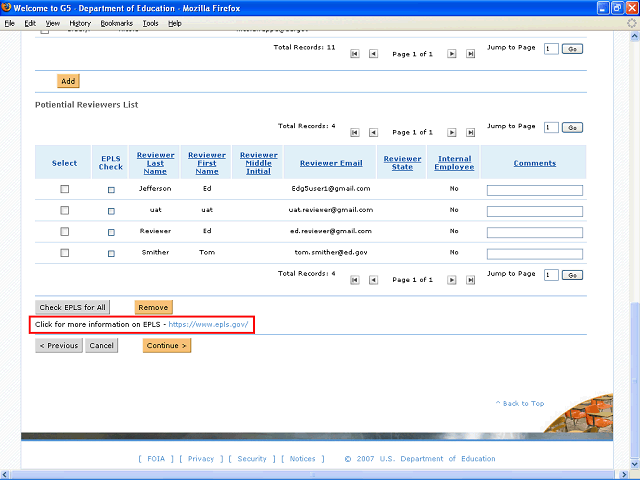640x480 pixels.
Task: Go to first page using icon below reviewers table
Action: click(x=354, y=281)
